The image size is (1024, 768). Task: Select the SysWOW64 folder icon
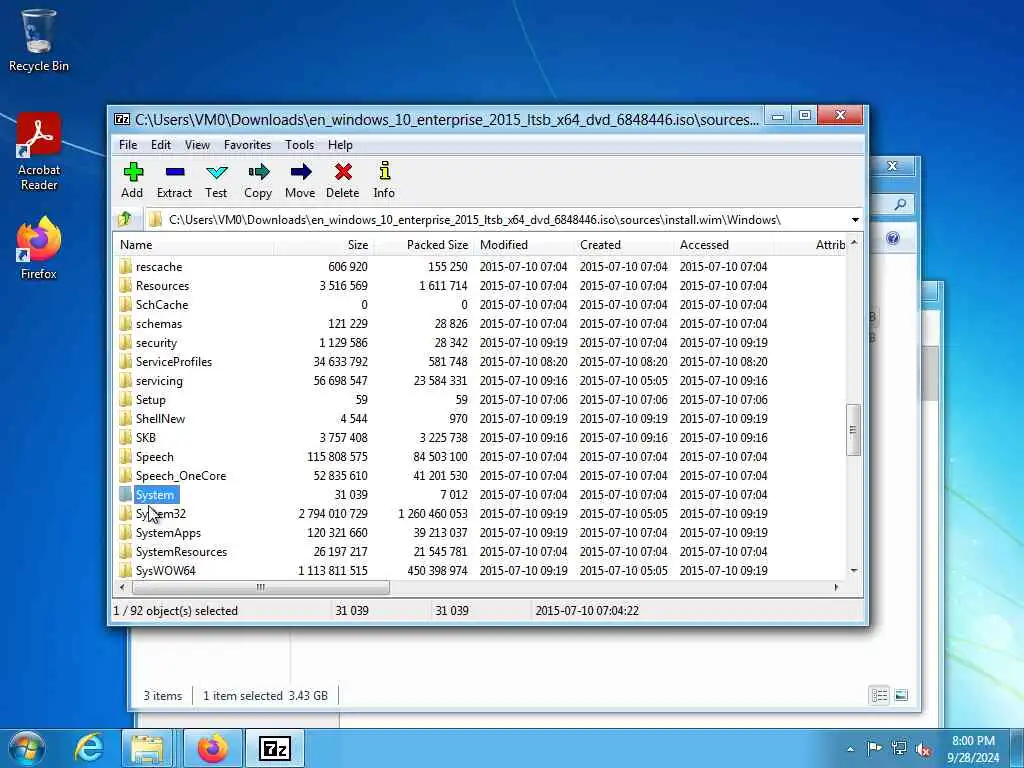tap(125, 570)
